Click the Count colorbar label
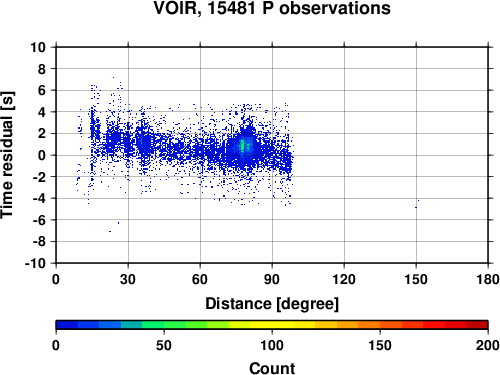 tap(272, 368)
